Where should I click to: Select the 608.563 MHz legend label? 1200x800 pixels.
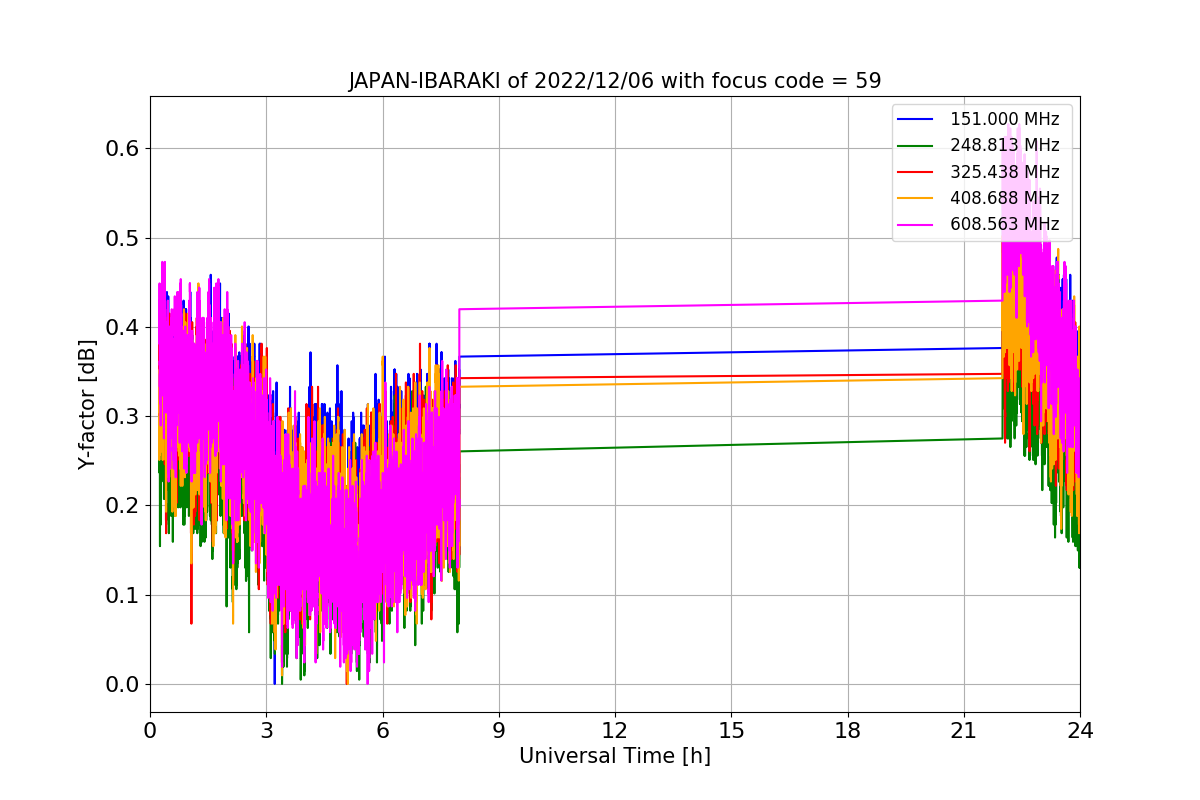click(x=1004, y=224)
